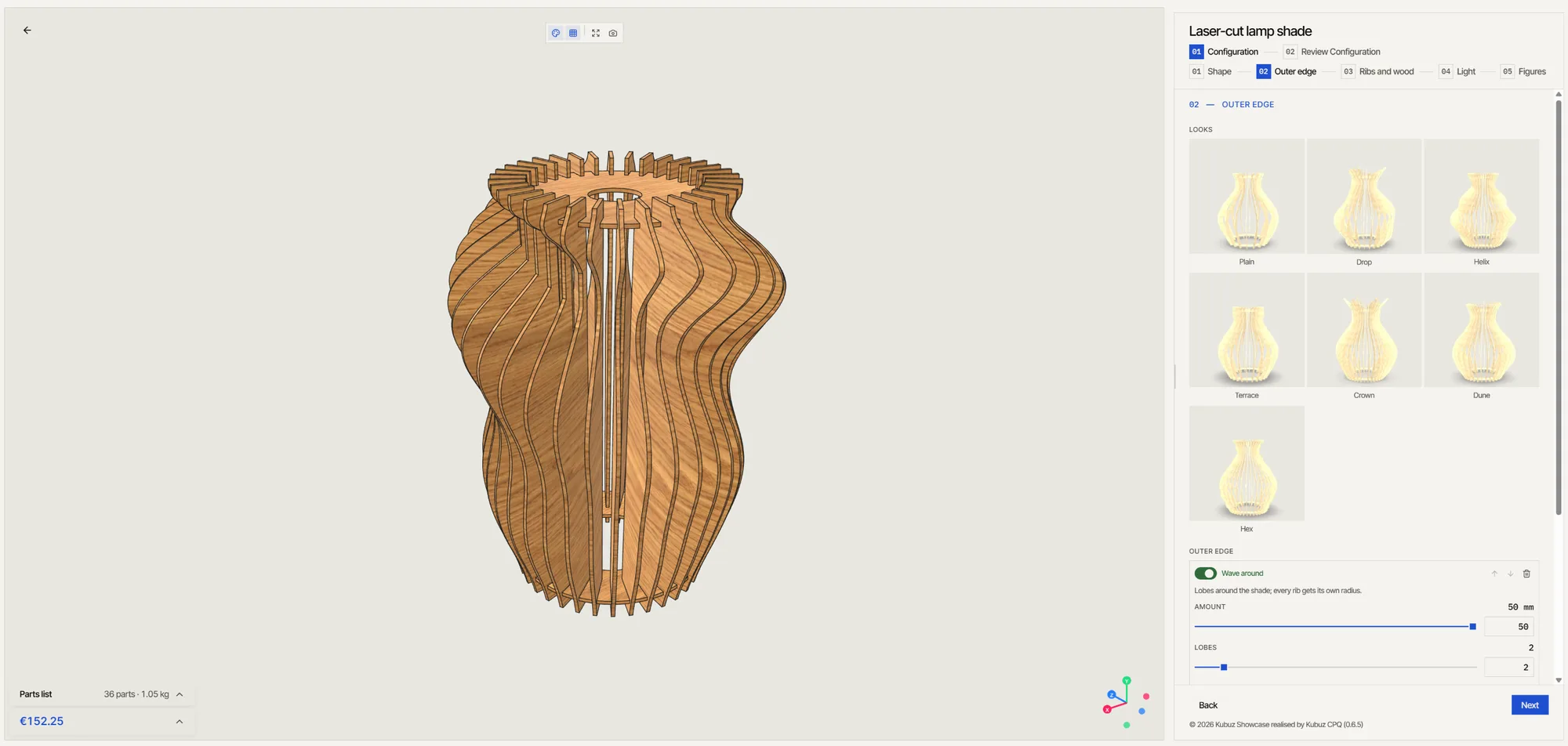Screen dimensions: 1568x746
Task: Switch to the Light sub-step
Action: click(x=1457, y=71)
